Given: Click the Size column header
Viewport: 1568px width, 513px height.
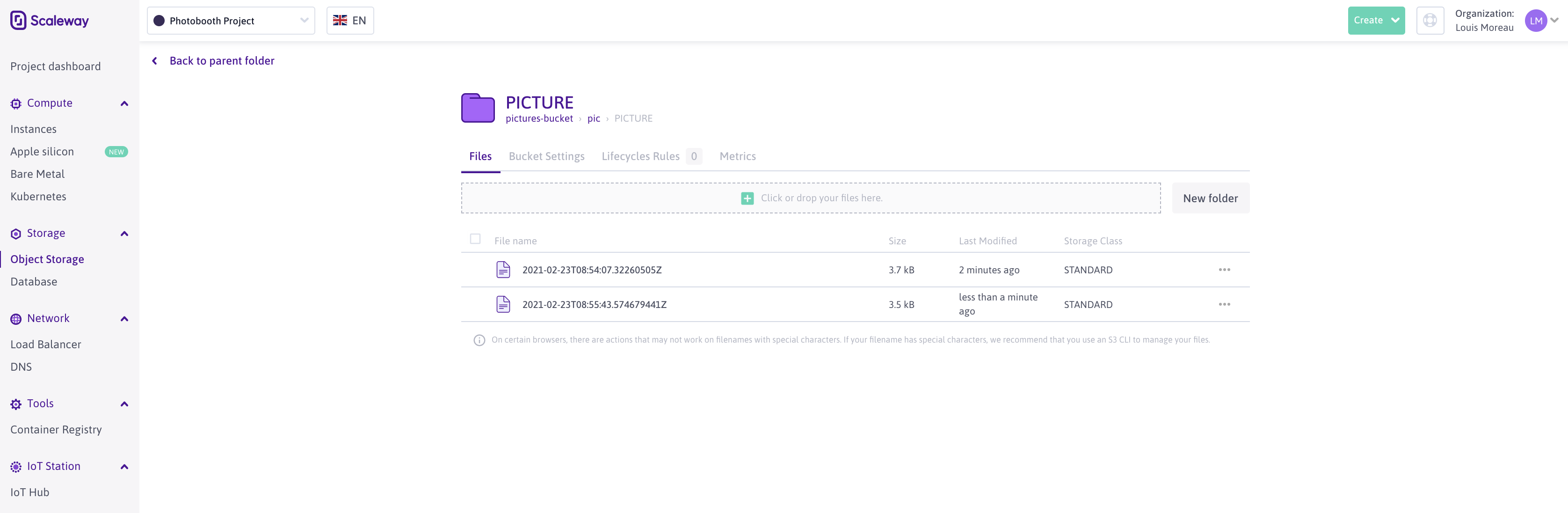Looking at the screenshot, I should tap(897, 241).
